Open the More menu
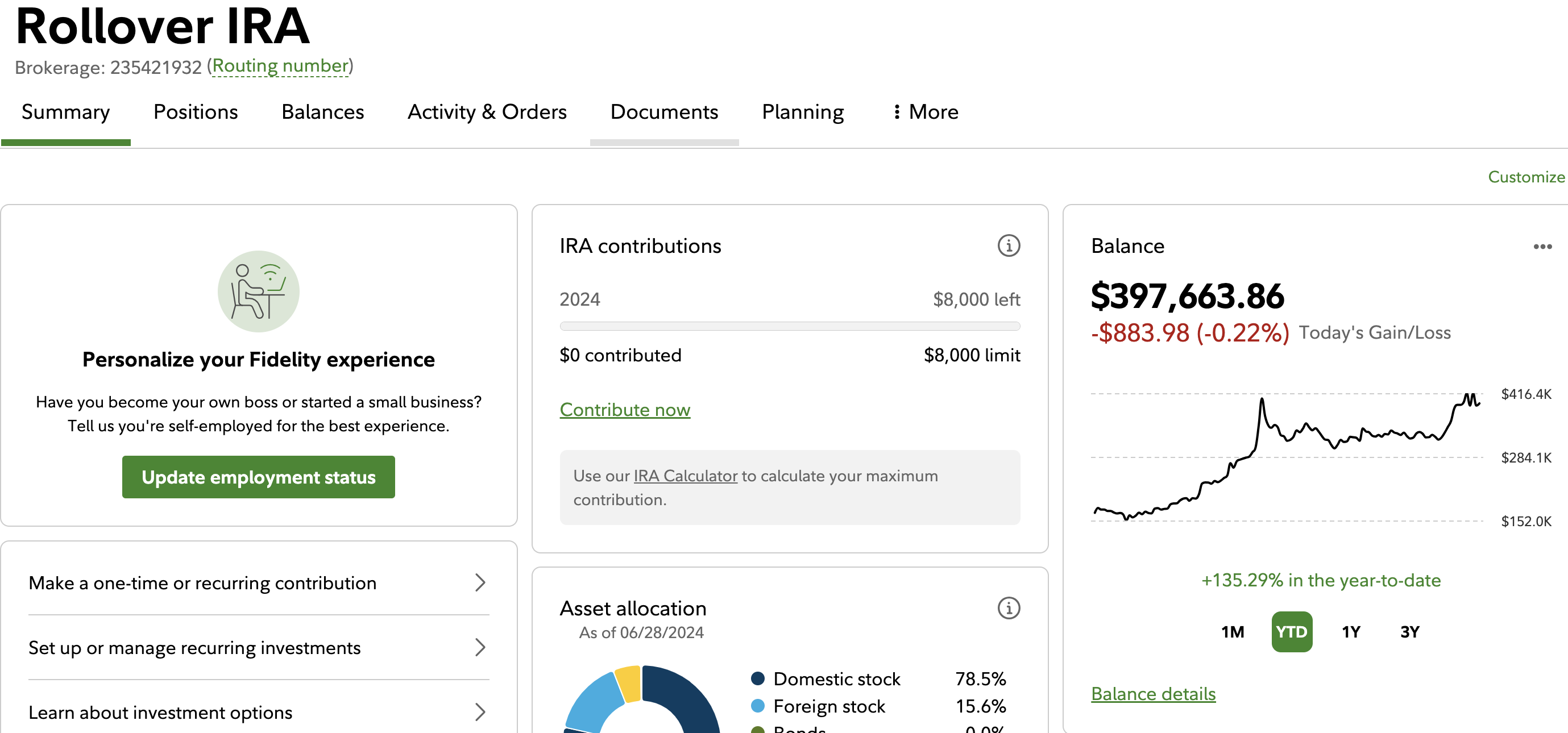This screenshot has height=733, width=1568. click(x=926, y=112)
